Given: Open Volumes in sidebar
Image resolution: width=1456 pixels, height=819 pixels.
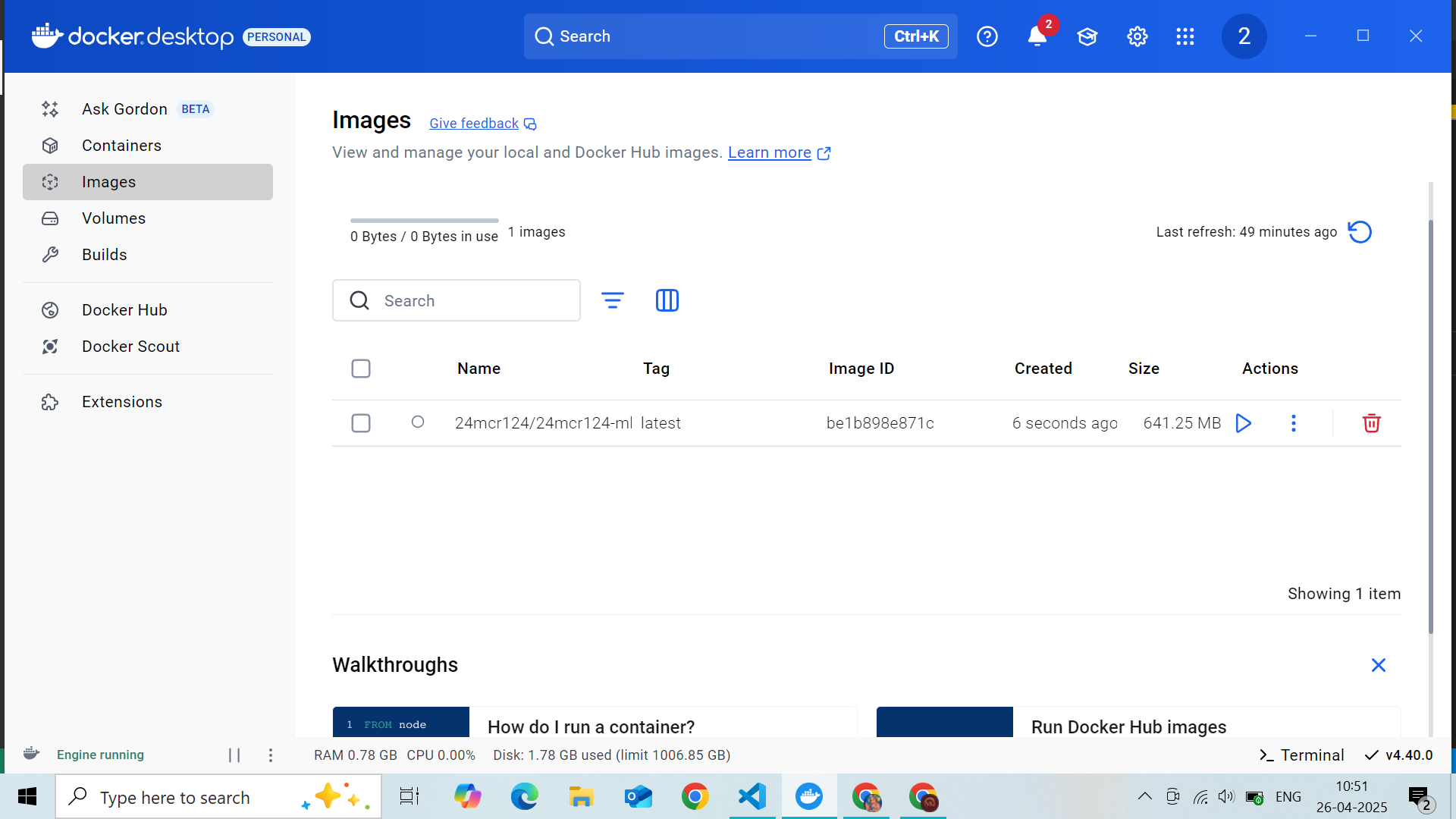Looking at the screenshot, I should 148,218.
